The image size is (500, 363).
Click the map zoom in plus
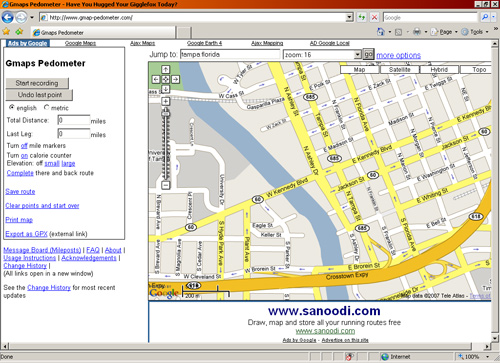pos(166,101)
